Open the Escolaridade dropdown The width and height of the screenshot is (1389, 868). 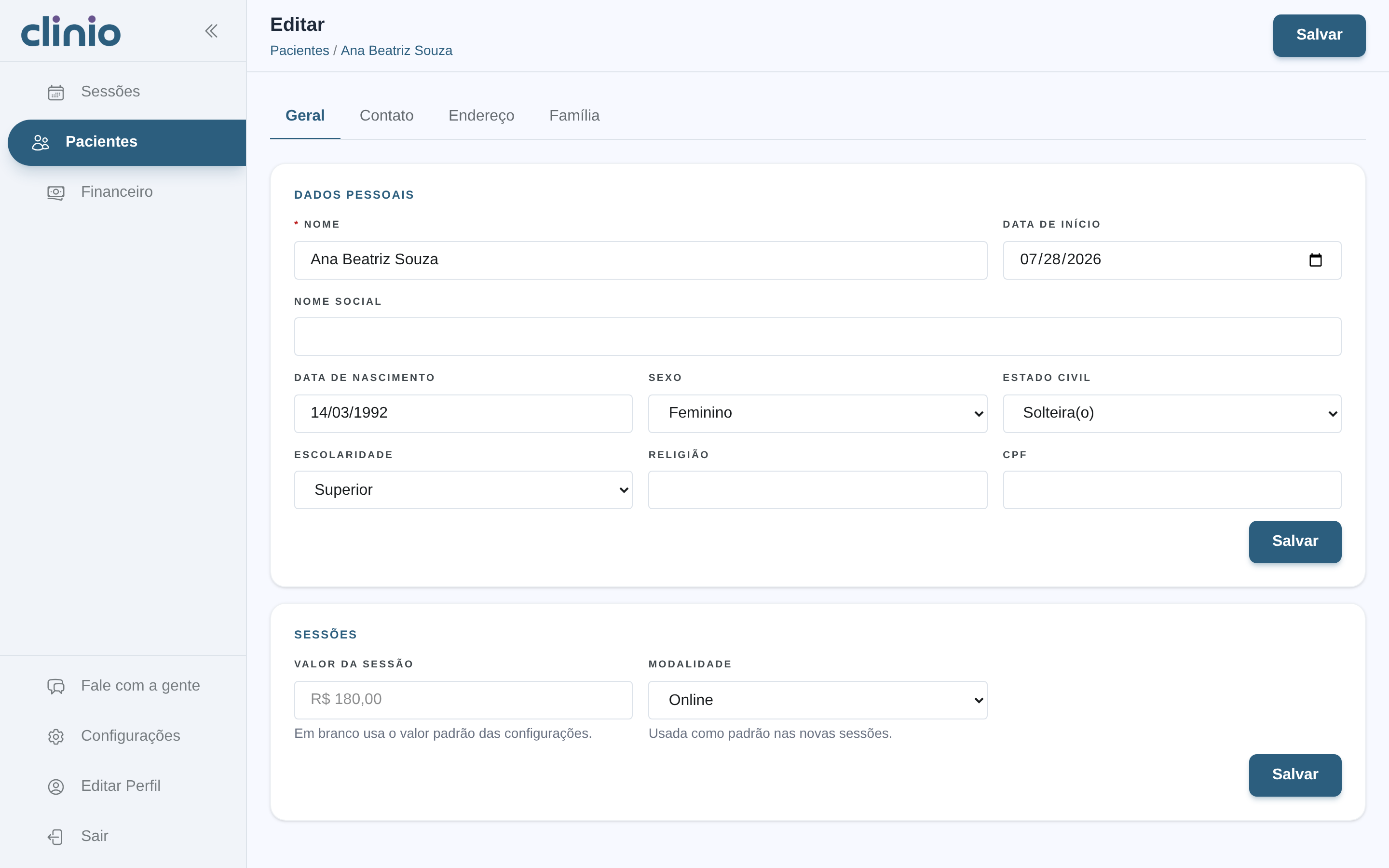pos(463,489)
